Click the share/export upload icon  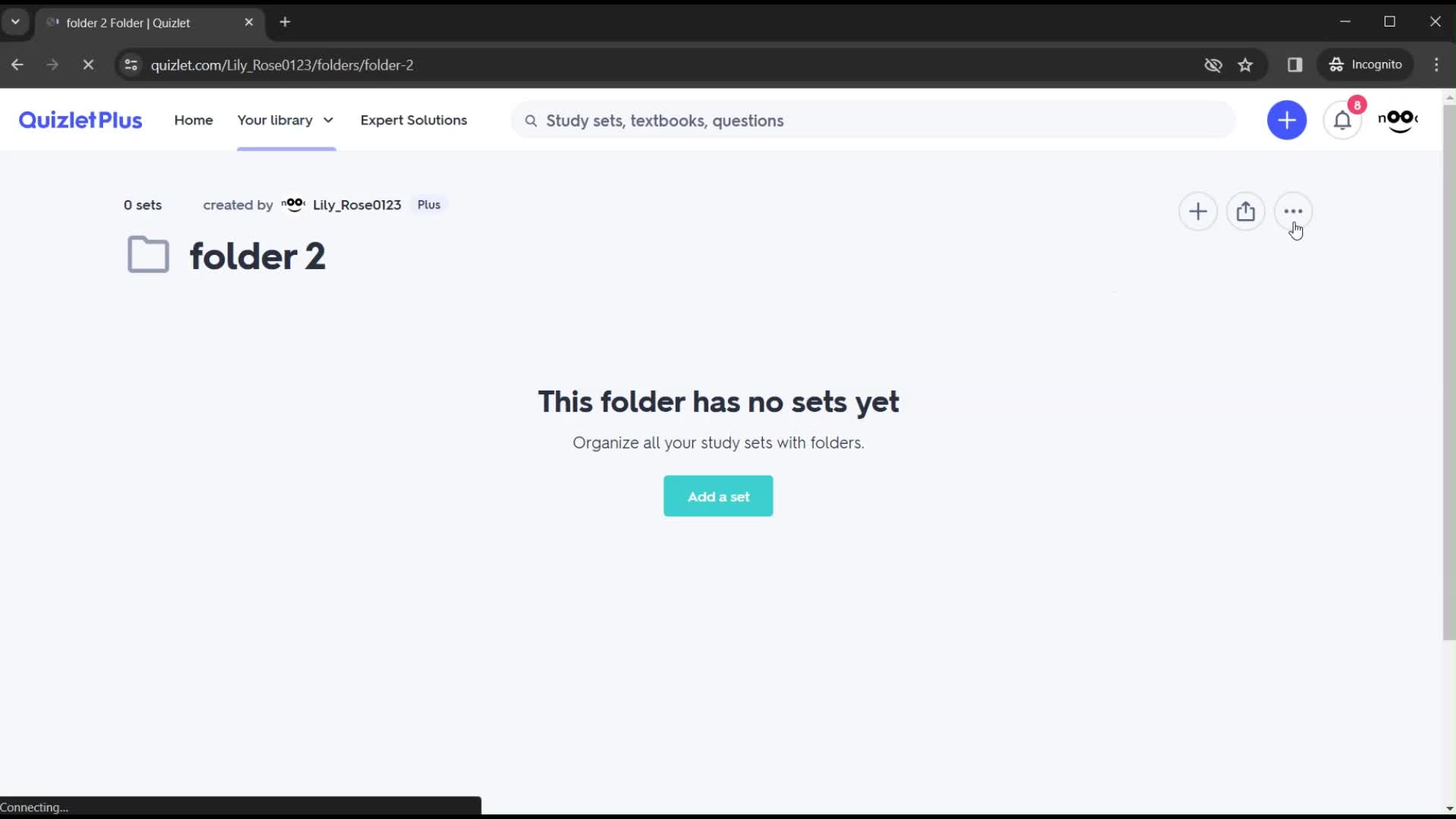[x=1246, y=211]
